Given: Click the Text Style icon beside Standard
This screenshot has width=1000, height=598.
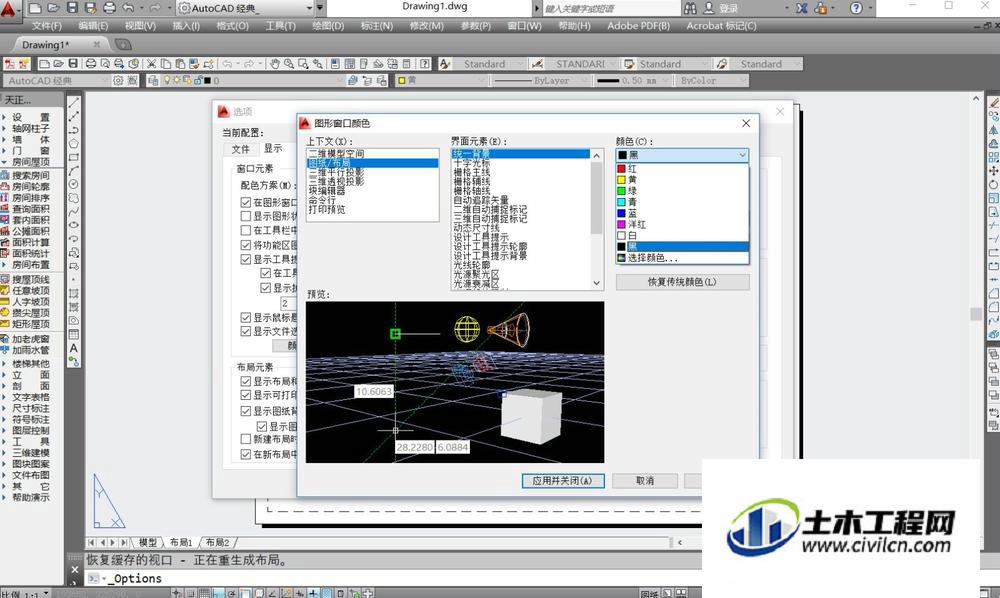Looking at the screenshot, I should 445,64.
